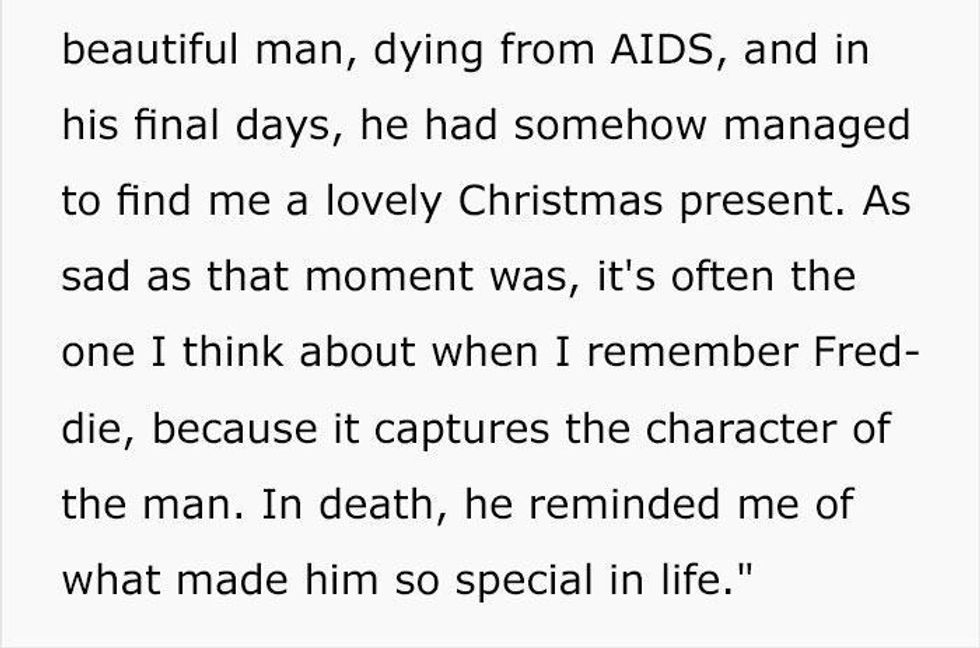Click the word "final" before "days"
This screenshot has width=980, height=648.
click(x=176, y=125)
